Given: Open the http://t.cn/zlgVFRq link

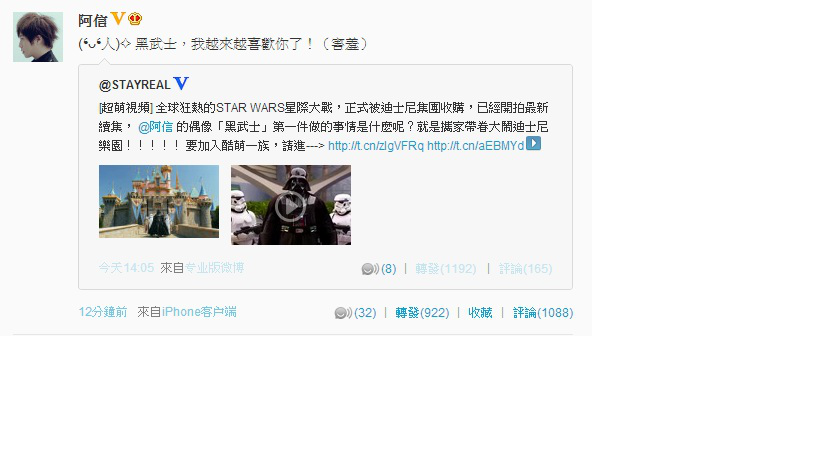Looking at the screenshot, I should pyautogui.click(x=376, y=146).
